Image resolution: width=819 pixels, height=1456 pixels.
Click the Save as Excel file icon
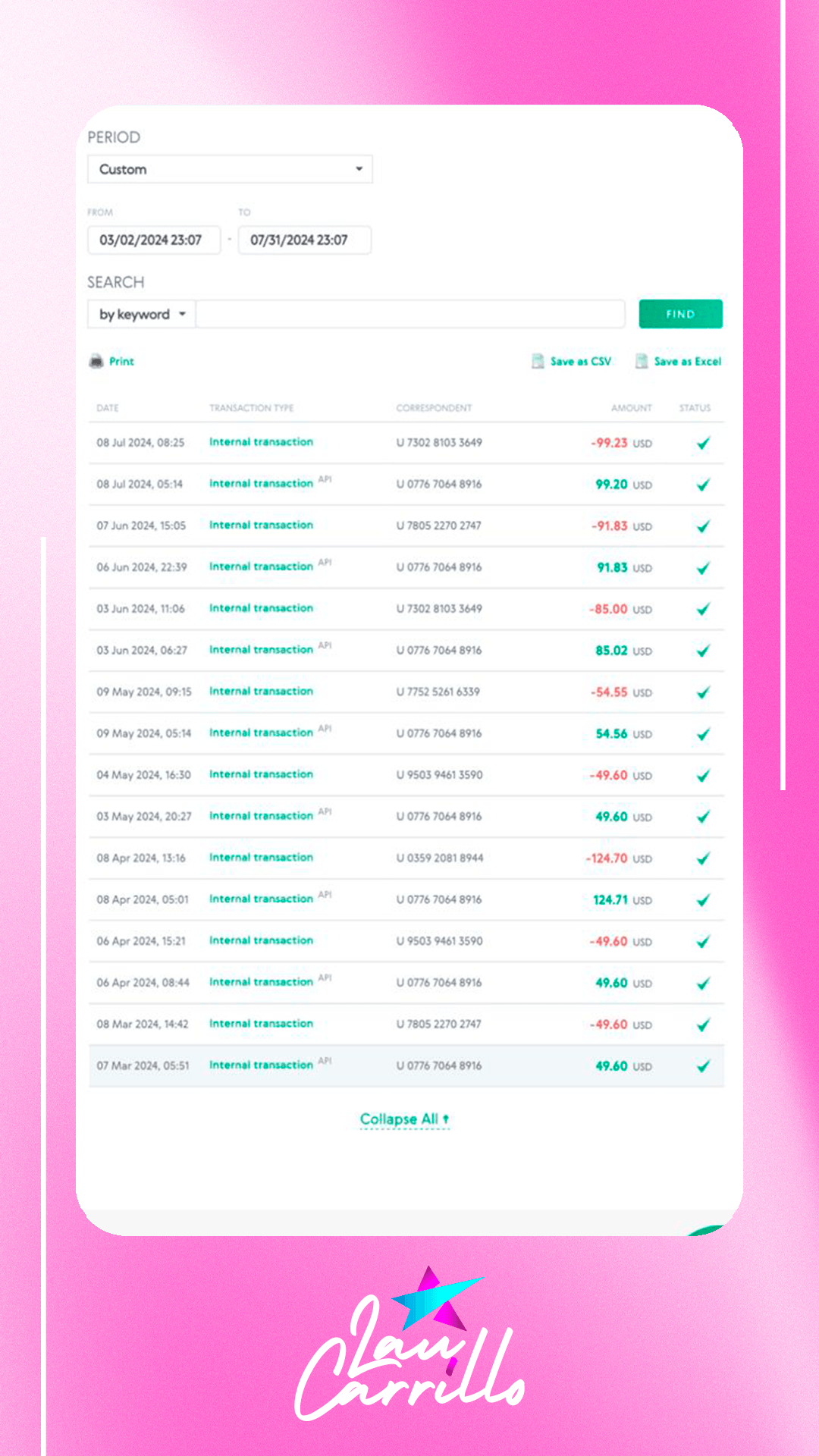coord(642,362)
